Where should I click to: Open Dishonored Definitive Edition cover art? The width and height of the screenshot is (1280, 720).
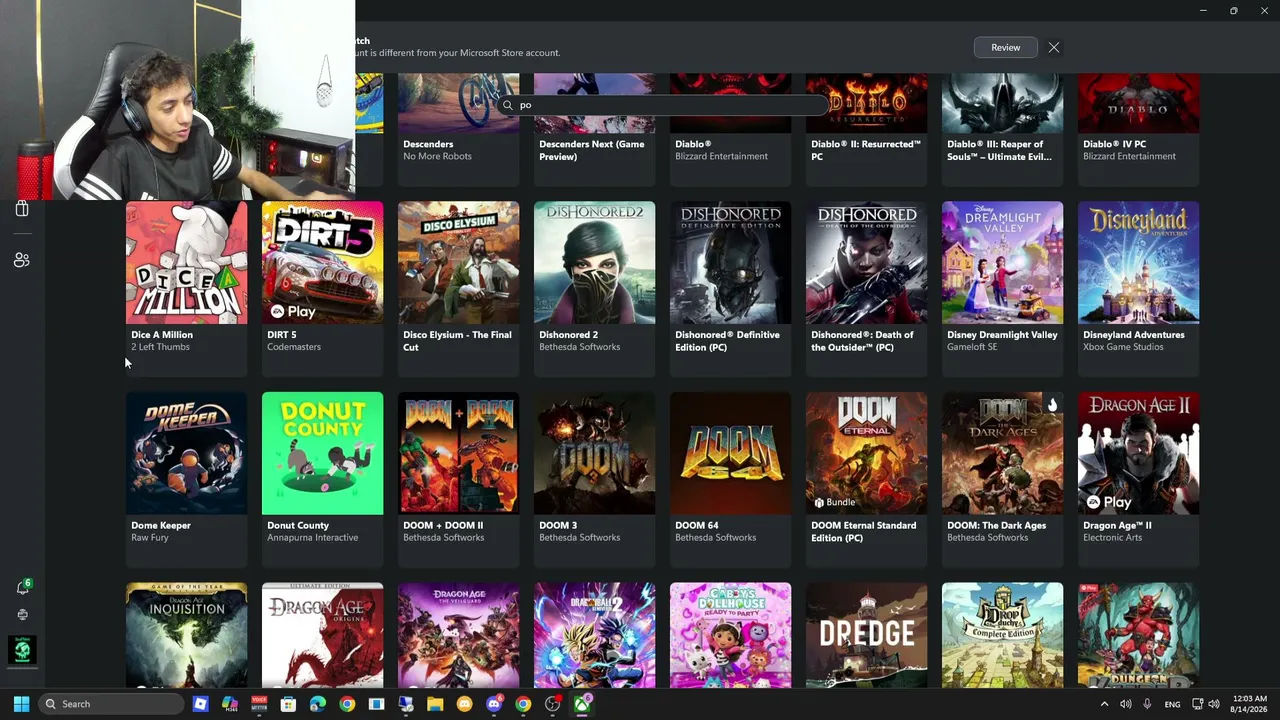[730, 262]
